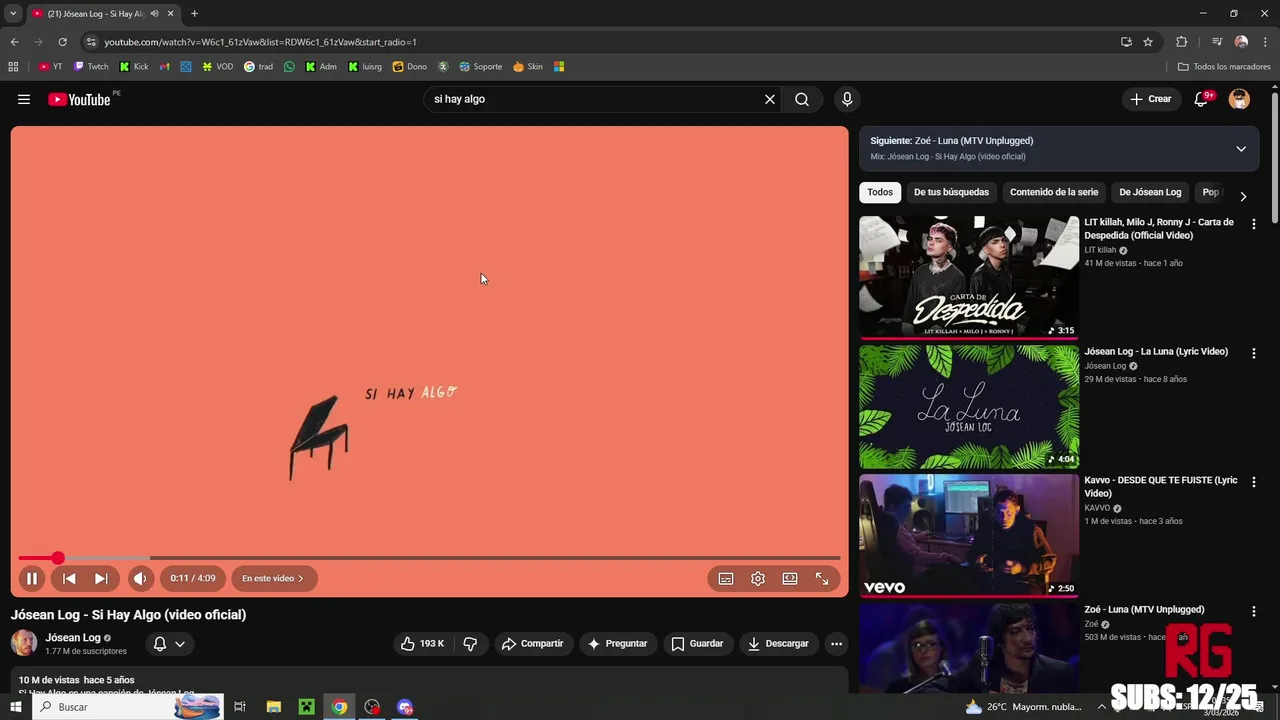Enter full screen mode
Screen dimensions: 1280x720
pos(822,578)
